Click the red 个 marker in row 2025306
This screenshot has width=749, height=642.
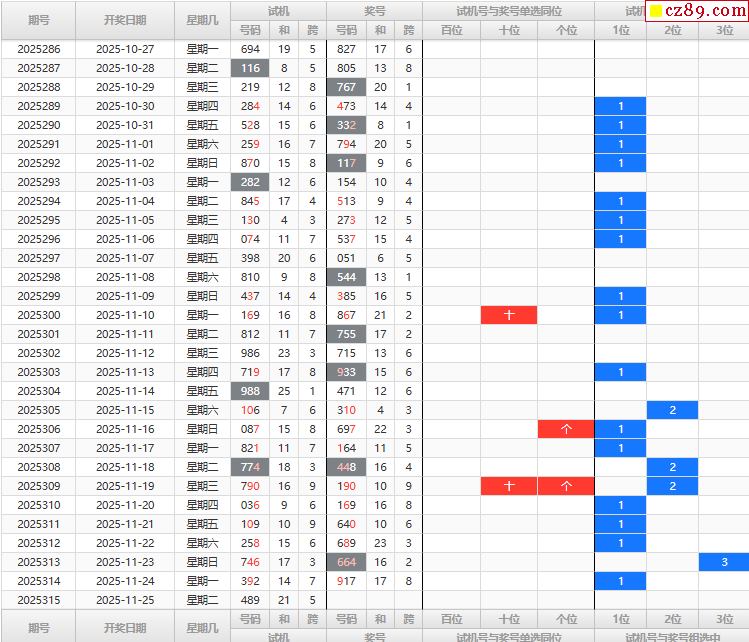pos(565,429)
